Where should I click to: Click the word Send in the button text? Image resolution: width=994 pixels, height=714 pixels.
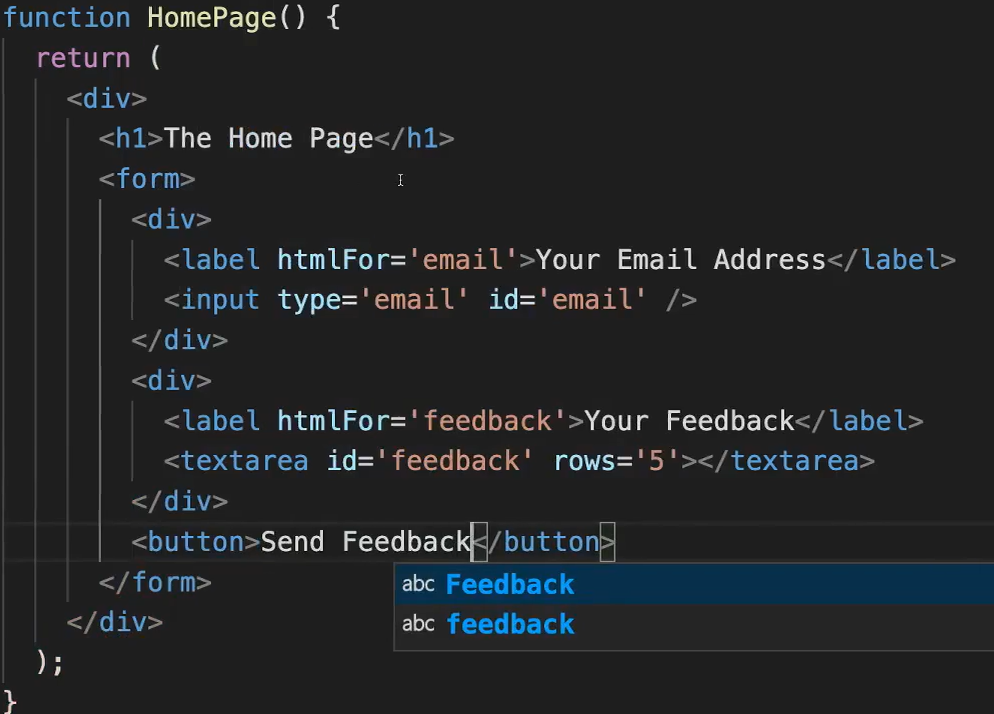click(292, 542)
